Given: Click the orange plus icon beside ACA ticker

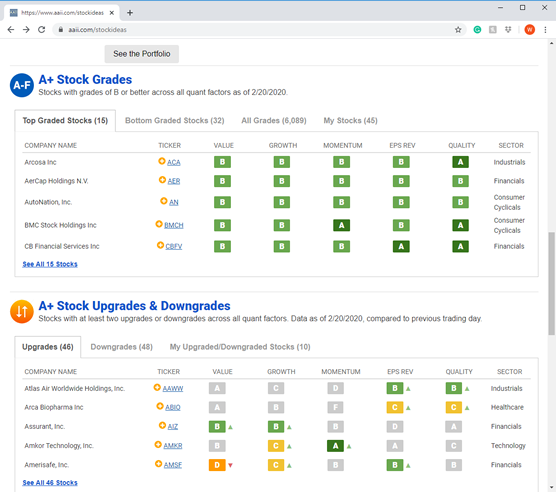Looking at the screenshot, I should [162, 161].
